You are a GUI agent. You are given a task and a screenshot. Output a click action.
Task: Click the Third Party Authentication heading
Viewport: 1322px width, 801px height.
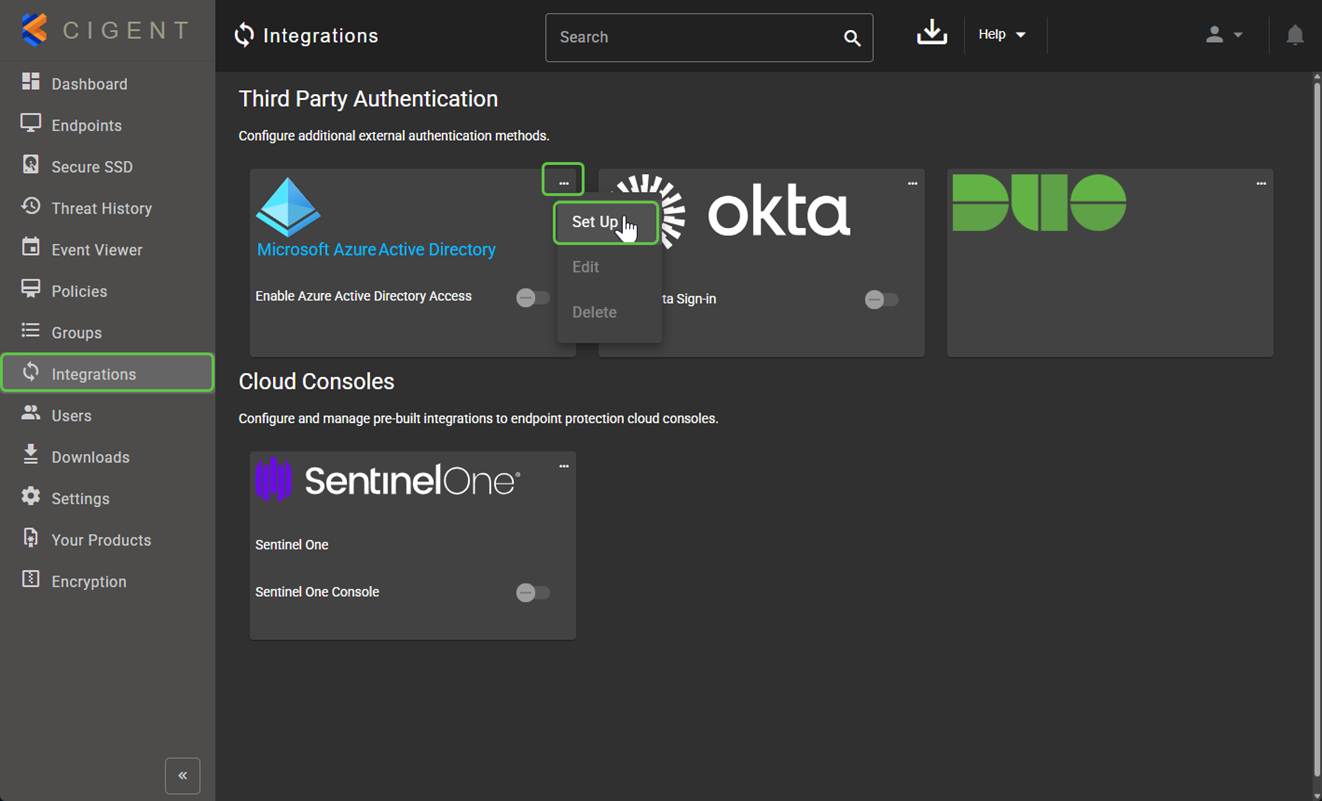pos(368,99)
